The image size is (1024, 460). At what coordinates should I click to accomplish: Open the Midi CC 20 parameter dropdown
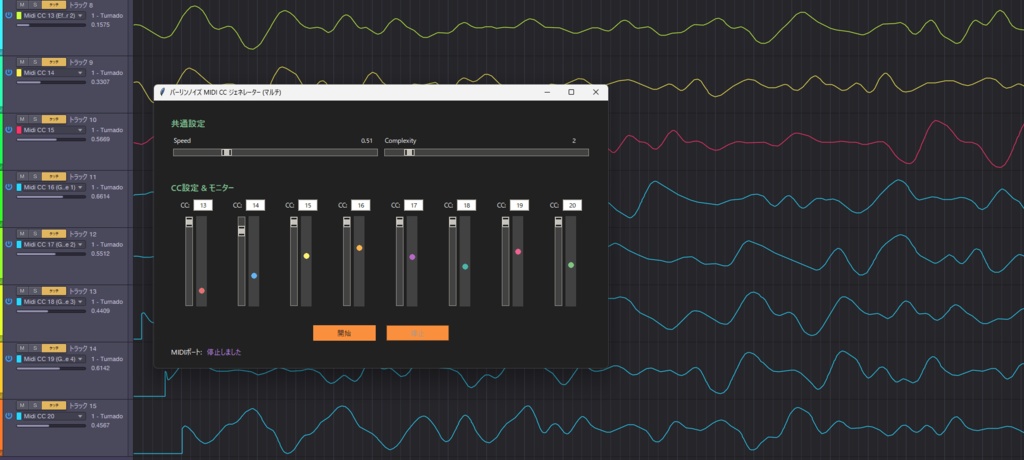click(x=54, y=416)
